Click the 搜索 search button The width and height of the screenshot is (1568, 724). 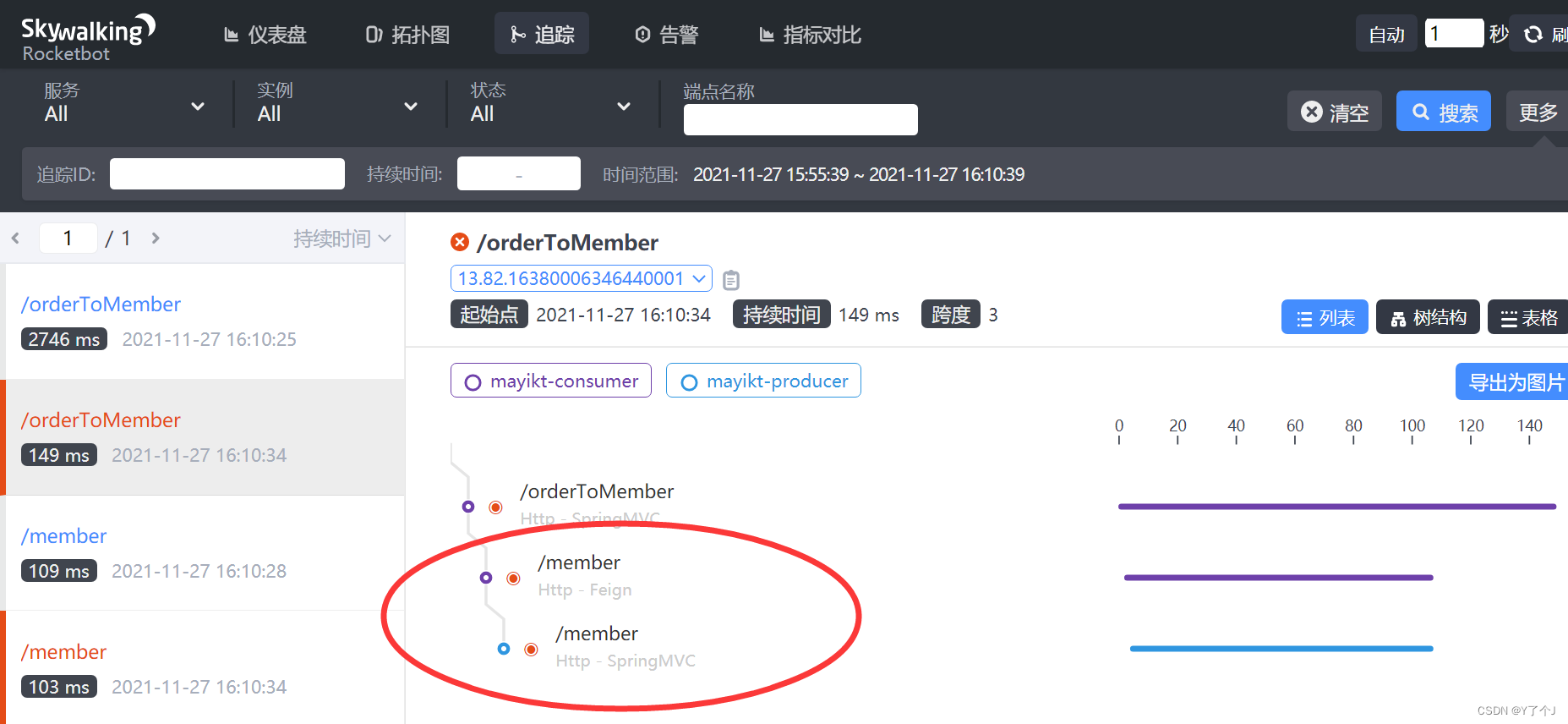click(x=1444, y=112)
